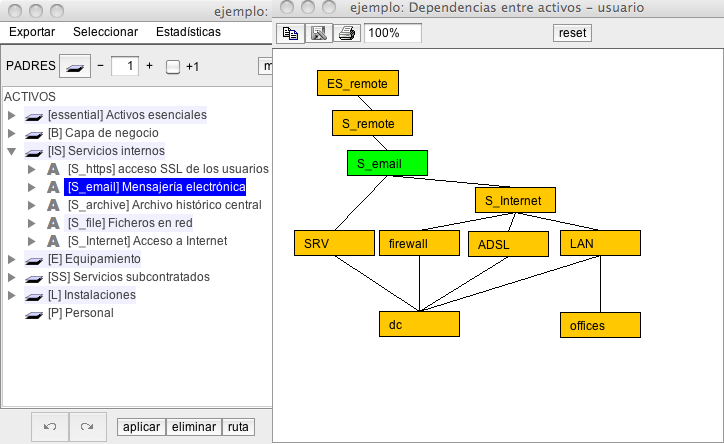This screenshot has width=724, height=444.
Task: Click the plus sign next to the PADRES level
Action: (150, 66)
